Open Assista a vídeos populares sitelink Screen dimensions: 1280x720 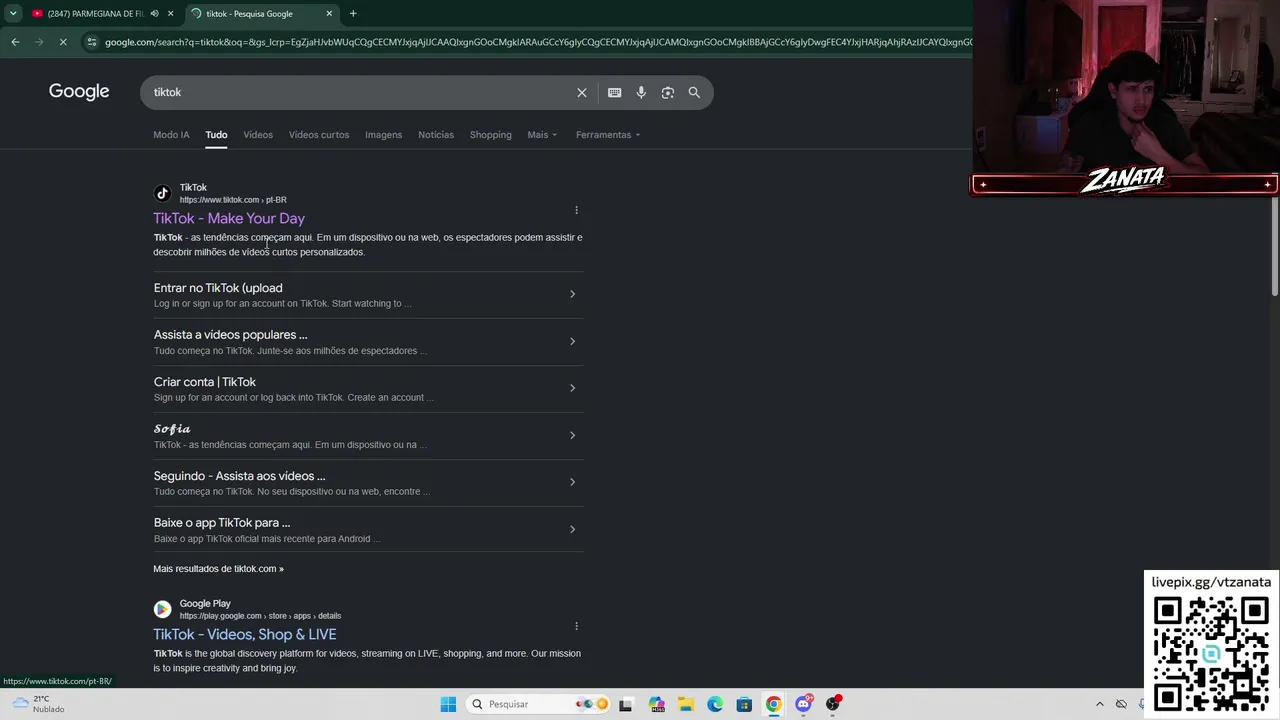click(231, 335)
